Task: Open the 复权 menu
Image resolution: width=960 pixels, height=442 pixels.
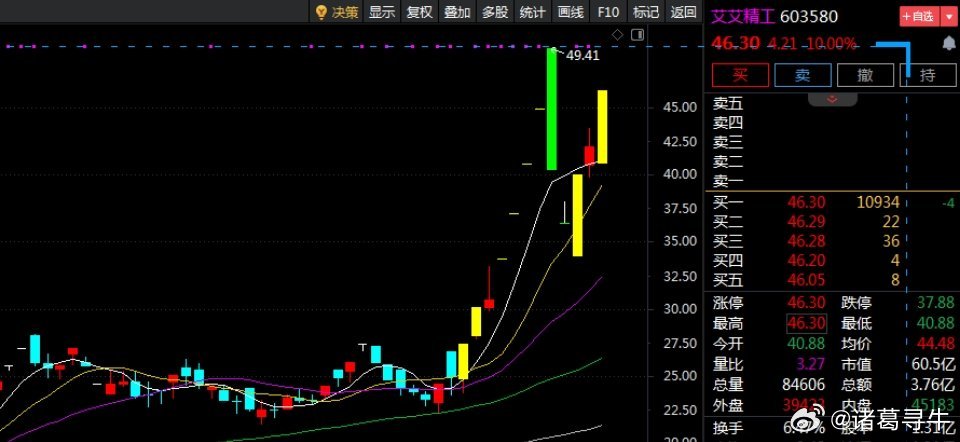Action: (419, 12)
